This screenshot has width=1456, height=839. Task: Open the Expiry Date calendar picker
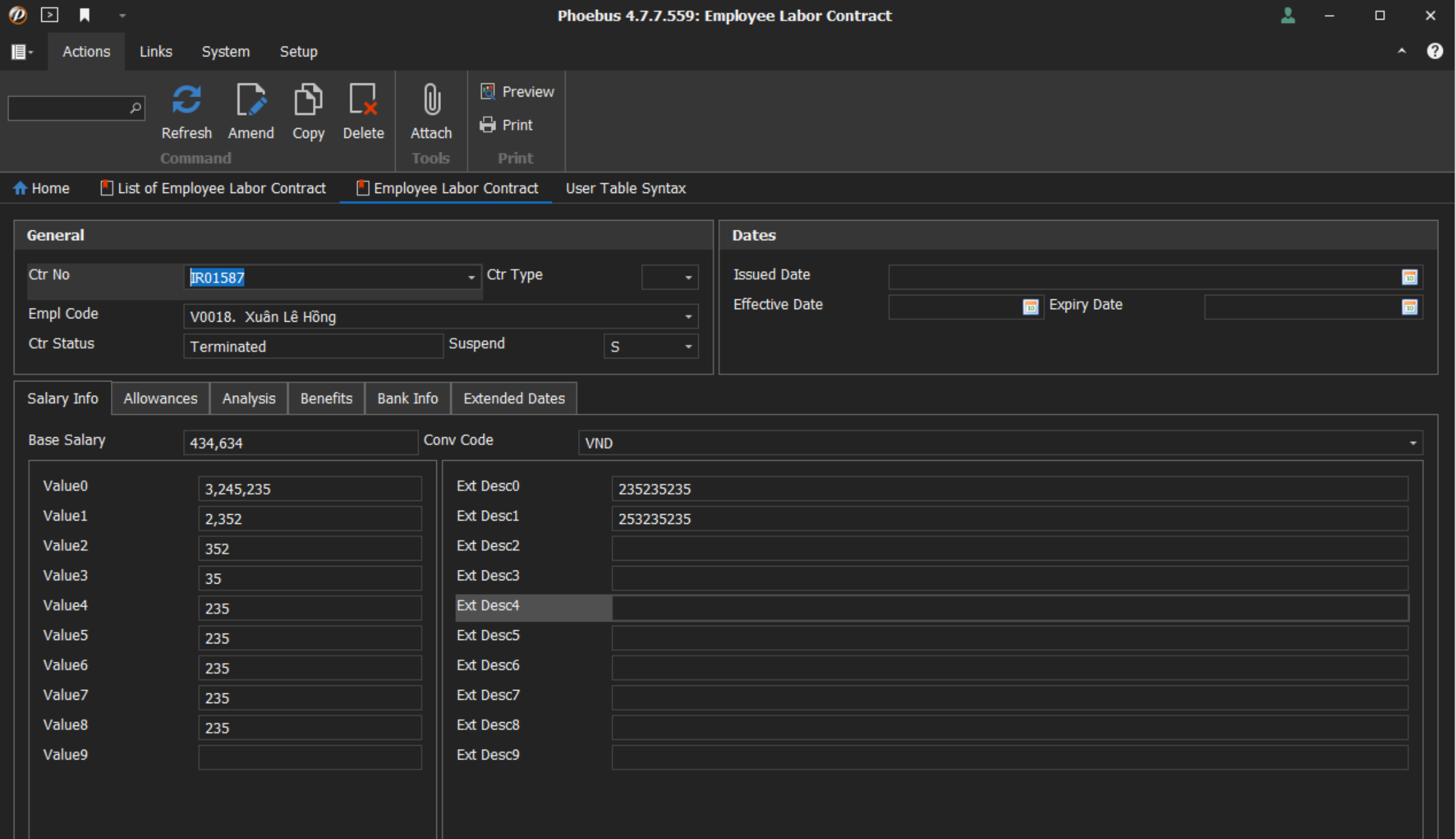coord(1409,307)
